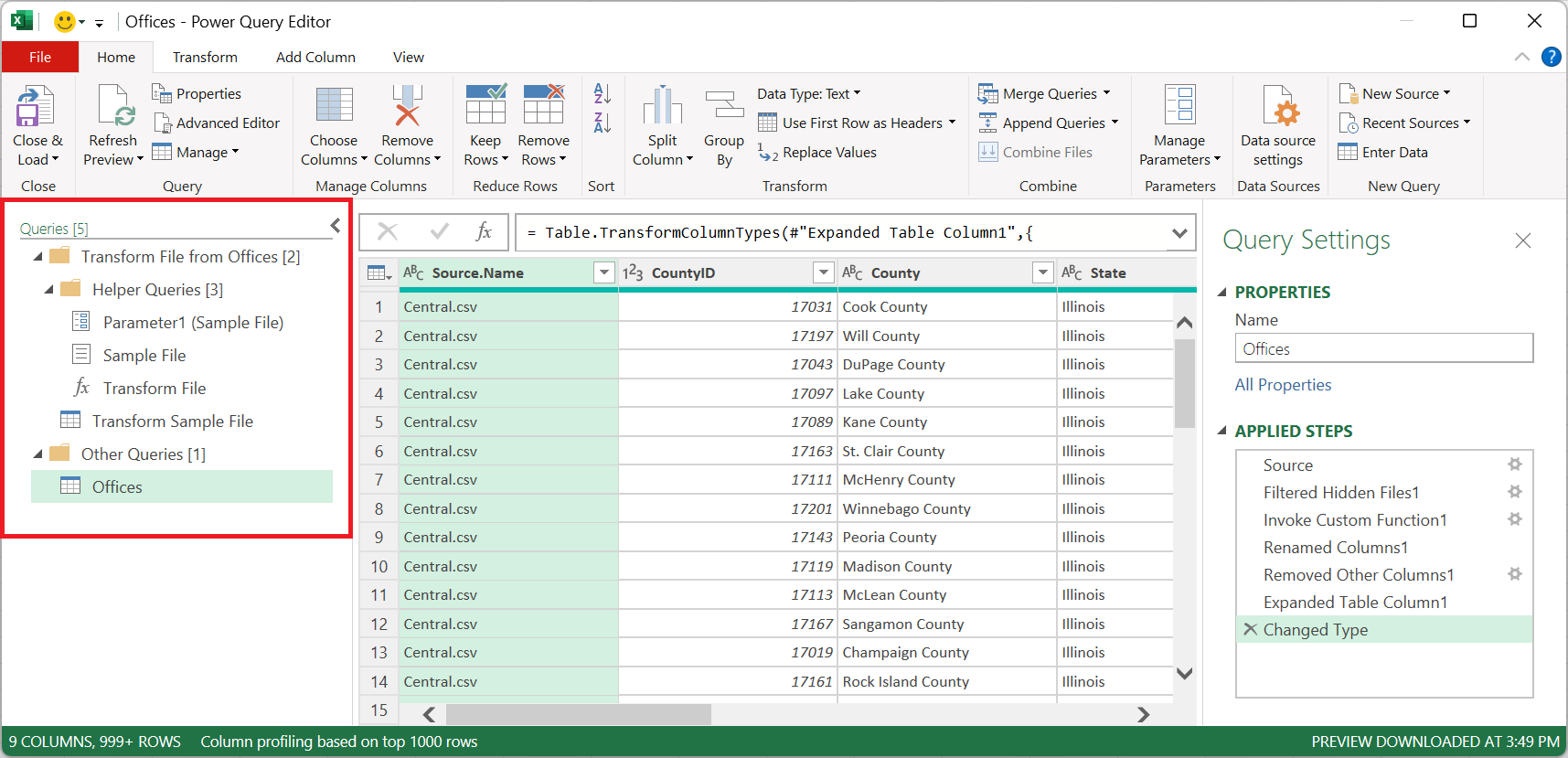Screen dimensions: 1568x758
Task: Switch to the Add Column tab
Action: [x=315, y=57]
